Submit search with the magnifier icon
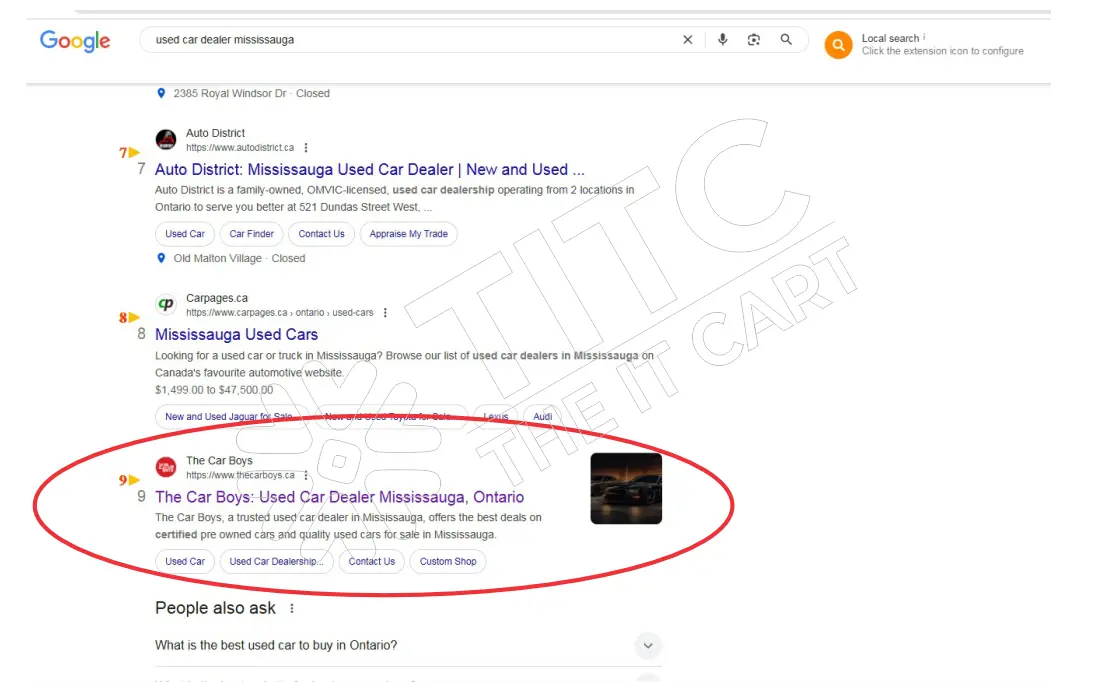 786,40
